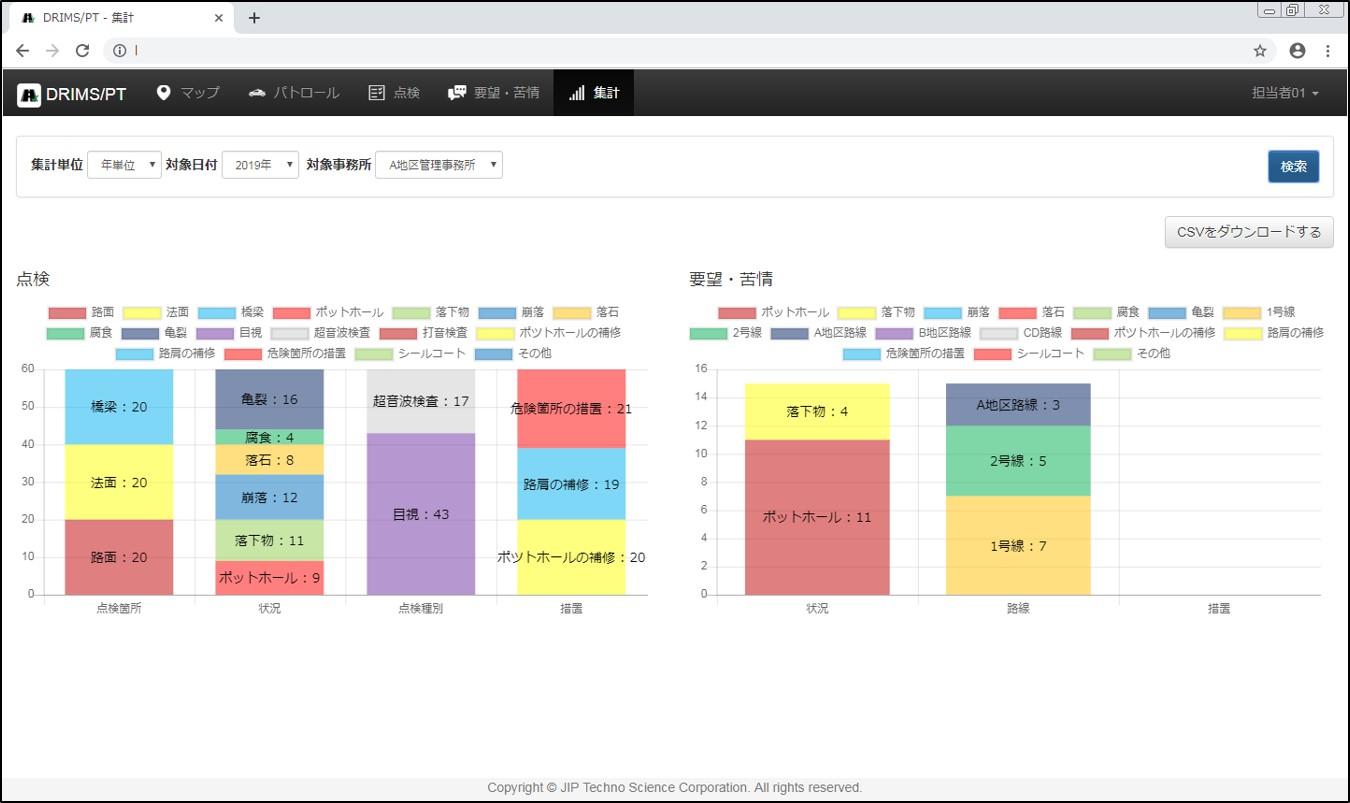Open the 担当者01 user menu
The height and width of the screenshot is (803, 1350).
[x=1285, y=93]
